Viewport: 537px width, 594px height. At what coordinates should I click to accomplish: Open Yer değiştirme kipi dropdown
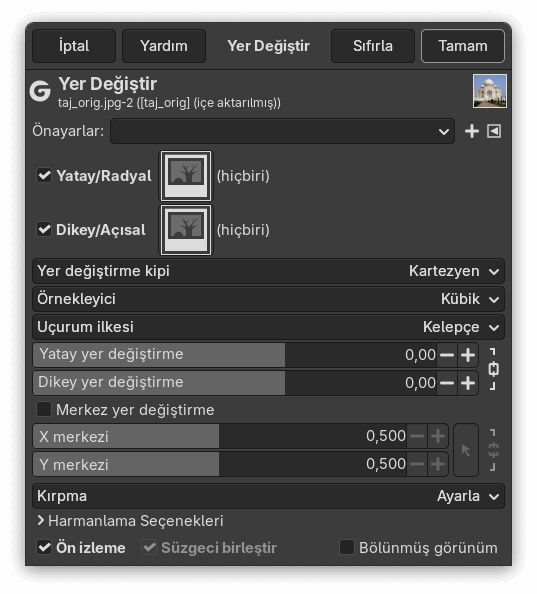tap(268, 271)
